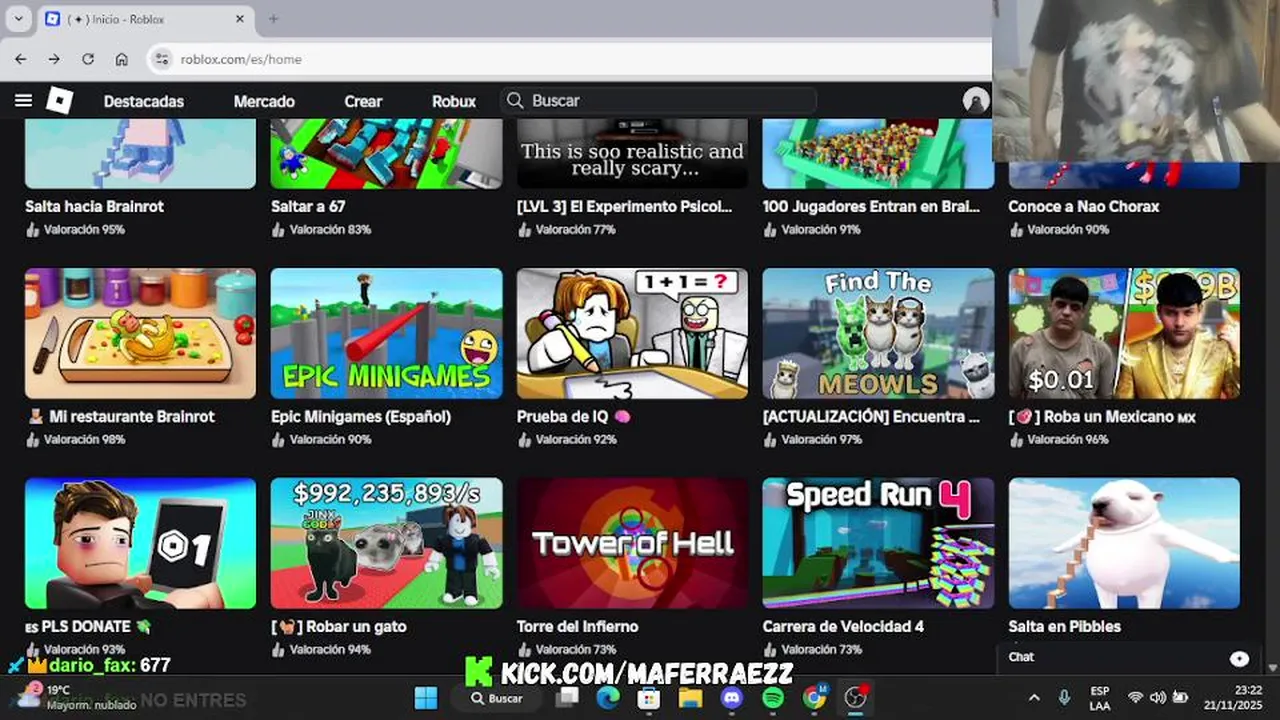
Task: Click the Roblox logo icon
Action: click(60, 101)
